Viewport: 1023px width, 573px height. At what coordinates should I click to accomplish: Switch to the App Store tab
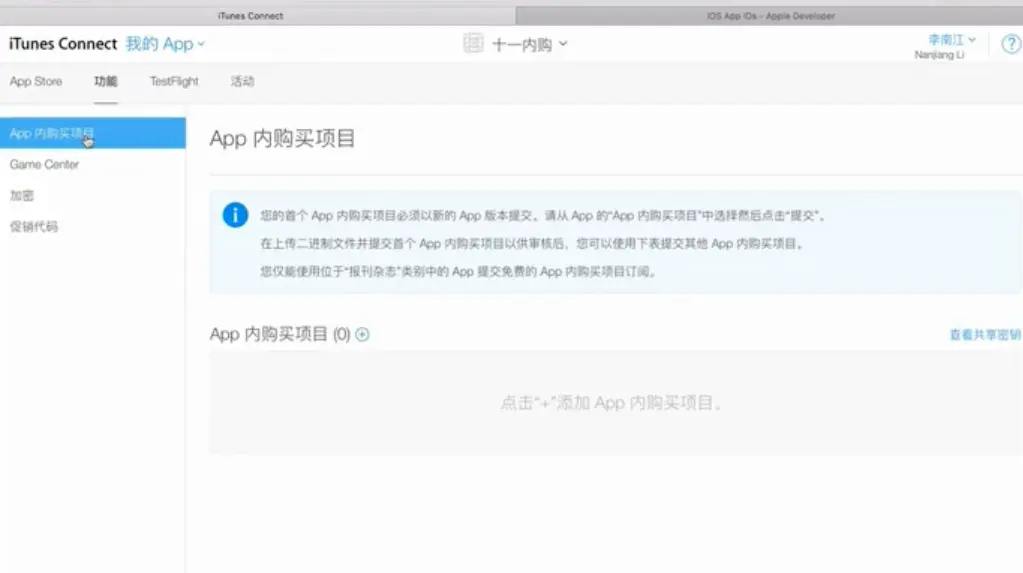point(36,82)
